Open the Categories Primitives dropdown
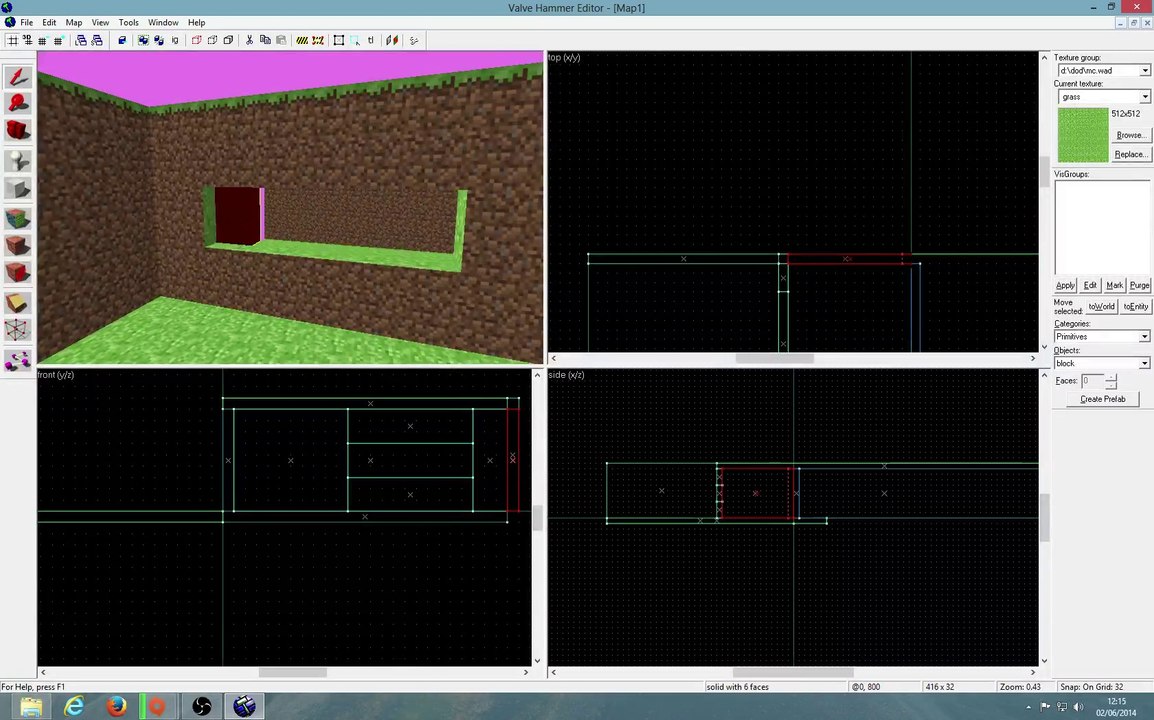This screenshot has width=1154, height=720. pos(1145,336)
